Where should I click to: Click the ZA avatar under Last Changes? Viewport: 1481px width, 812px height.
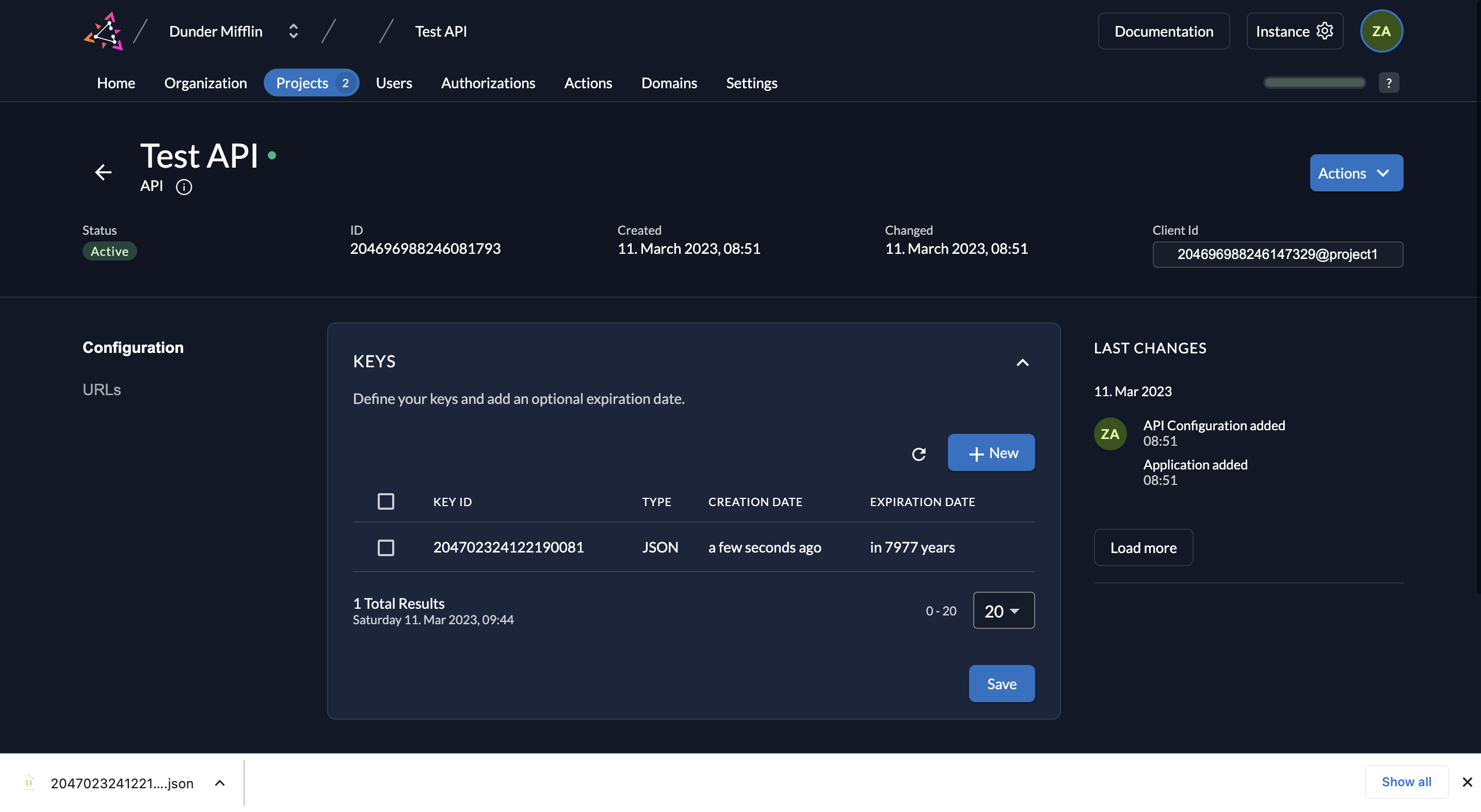coord(1109,434)
